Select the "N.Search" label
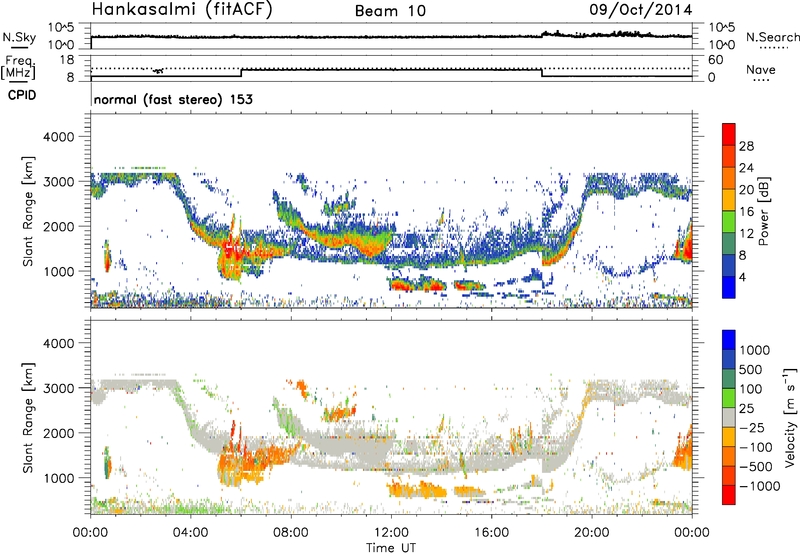The image size is (800, 554). pos(772,37)
